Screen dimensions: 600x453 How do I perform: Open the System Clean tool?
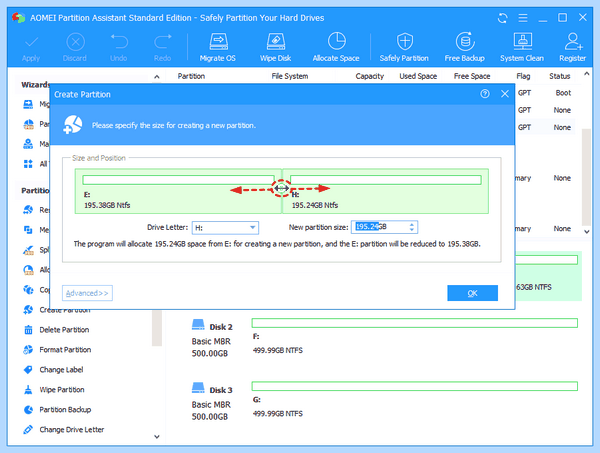pyautogui.click(x=522, y=47)
